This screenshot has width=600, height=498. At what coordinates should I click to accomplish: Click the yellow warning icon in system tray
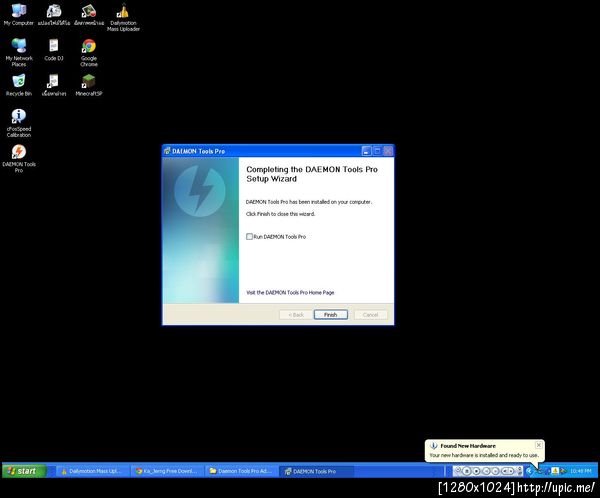click(555, 471)
